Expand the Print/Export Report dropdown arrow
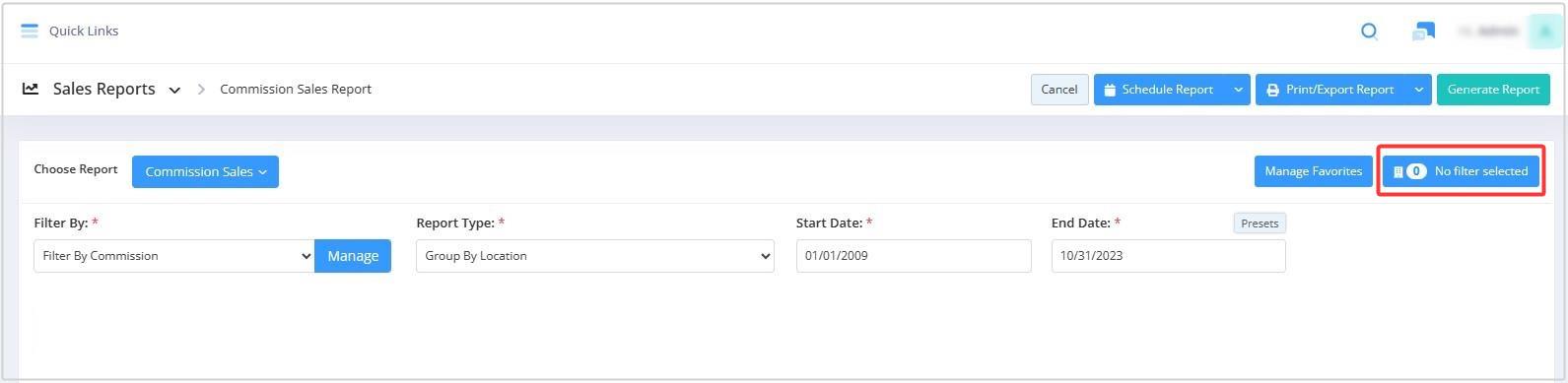 (x=1418, y=90)
